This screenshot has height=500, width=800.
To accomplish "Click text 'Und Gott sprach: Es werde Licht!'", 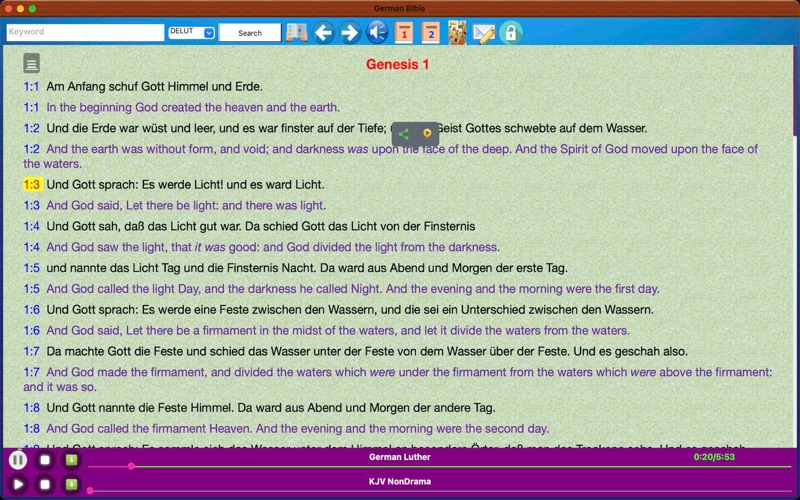I will (135, 184).
